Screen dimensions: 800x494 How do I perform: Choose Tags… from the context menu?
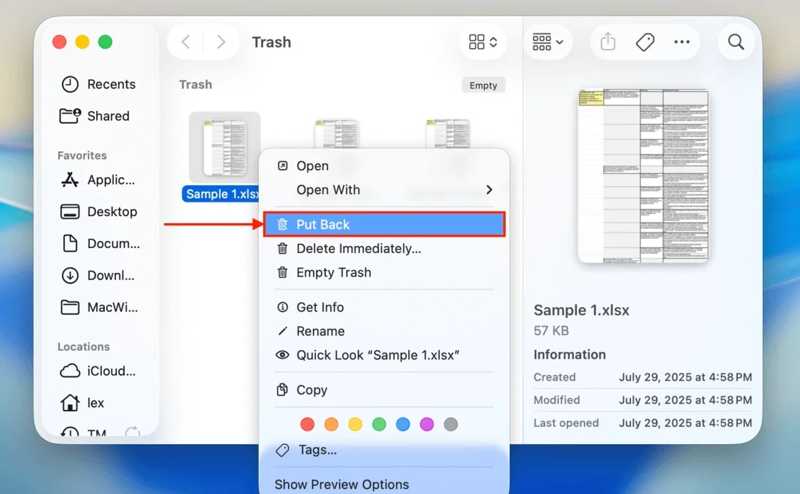[384, 450]
